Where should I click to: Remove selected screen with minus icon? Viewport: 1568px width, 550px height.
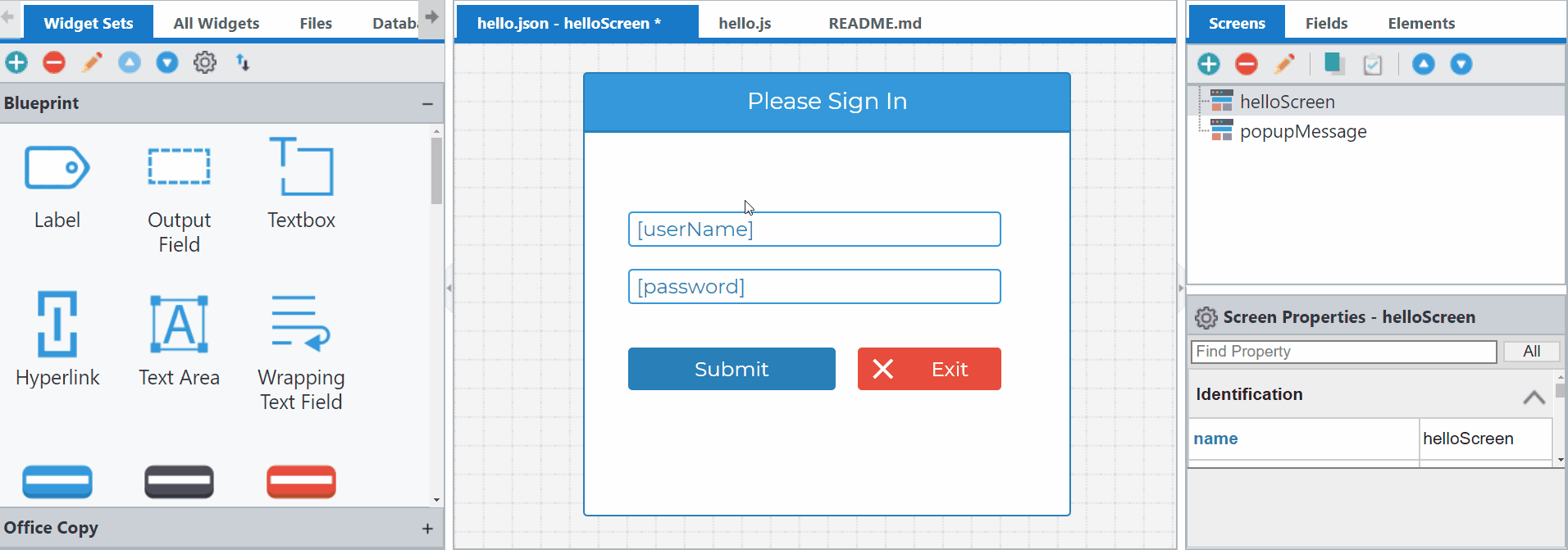tap(1247, 64)
